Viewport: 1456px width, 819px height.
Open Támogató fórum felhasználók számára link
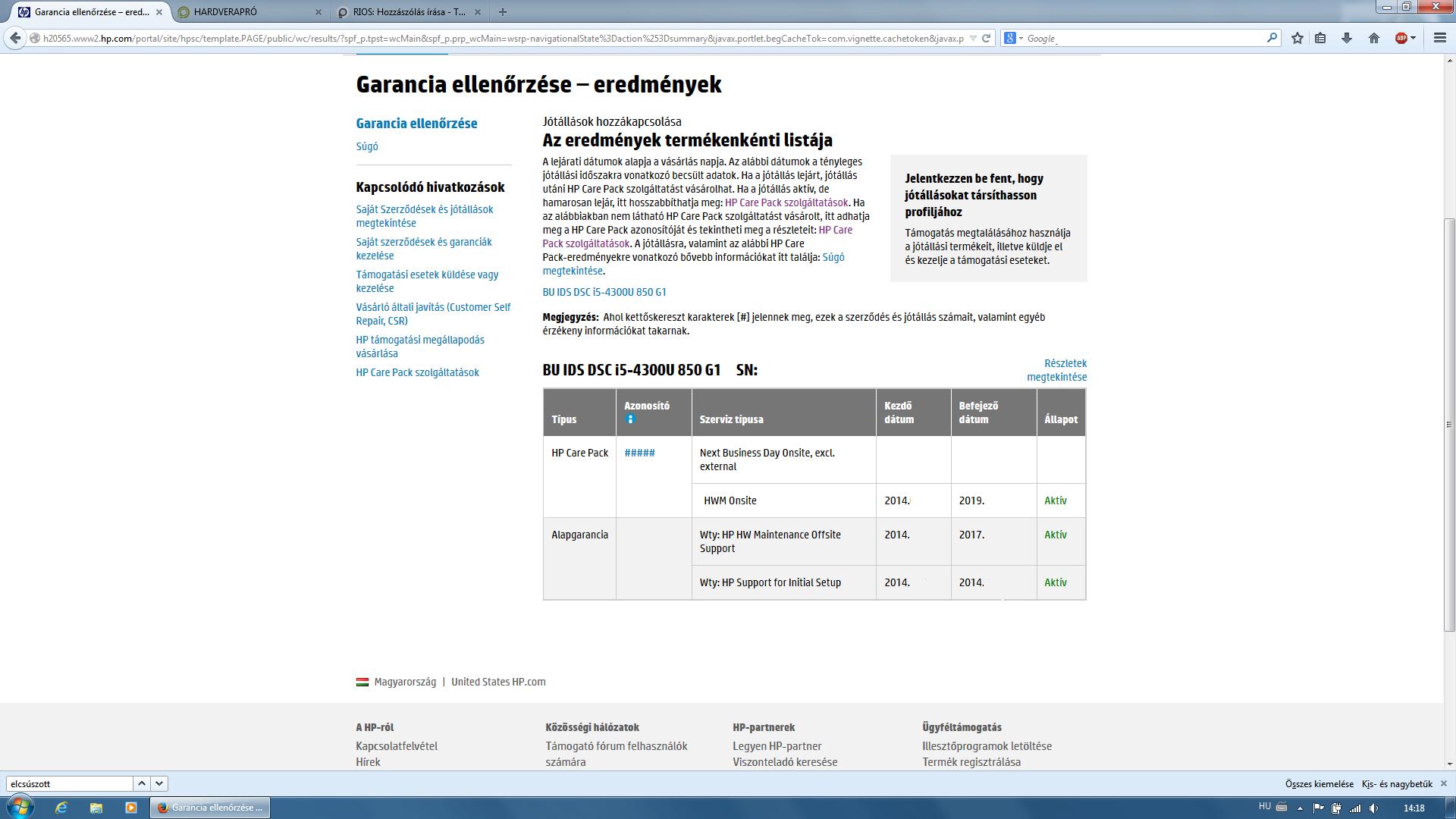pos(617,754)
